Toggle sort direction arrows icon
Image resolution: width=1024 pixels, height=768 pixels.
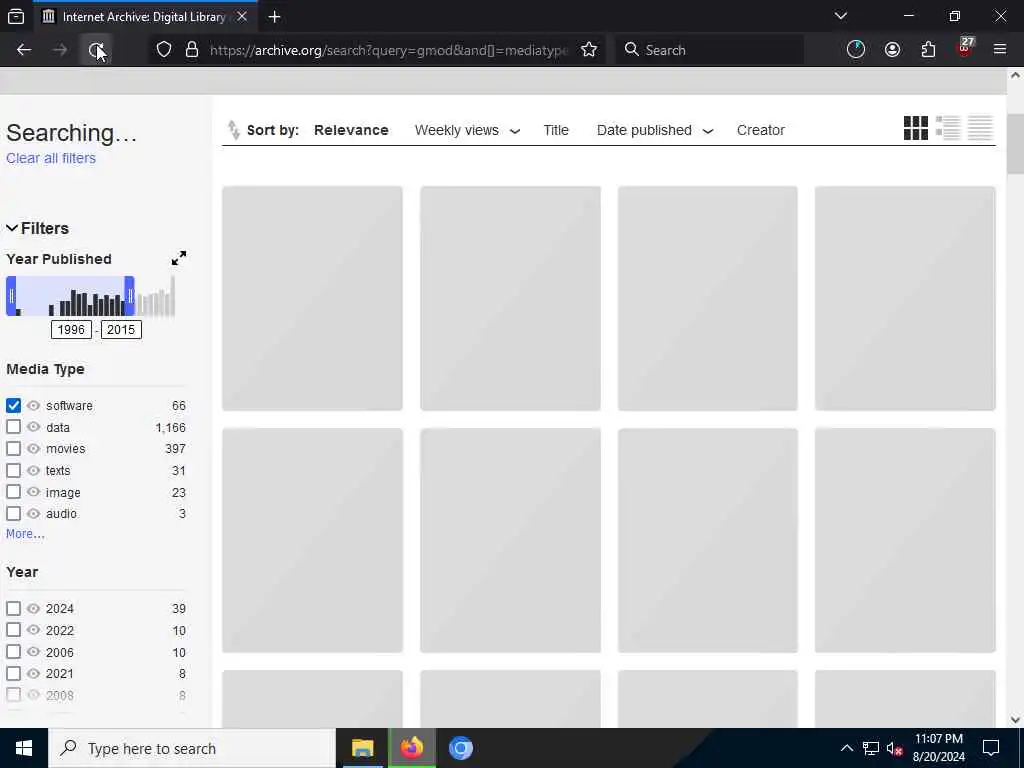coord(233,130)
